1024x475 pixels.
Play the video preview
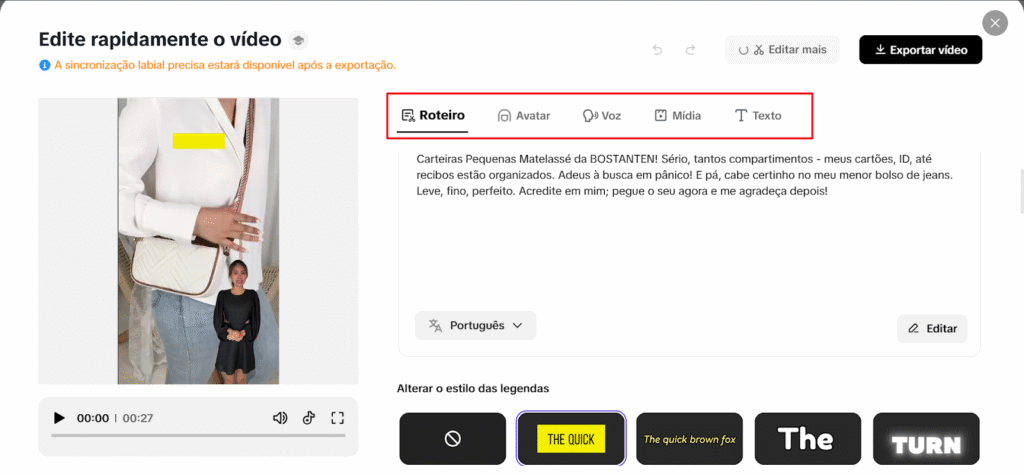tap(59, 418)
